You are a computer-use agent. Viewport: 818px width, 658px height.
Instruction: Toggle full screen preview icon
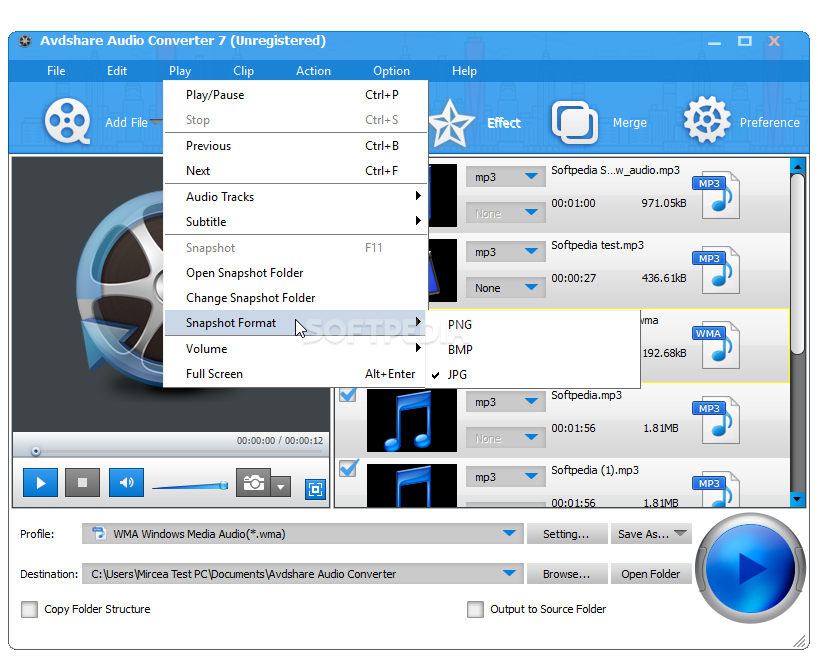point(315,489)
